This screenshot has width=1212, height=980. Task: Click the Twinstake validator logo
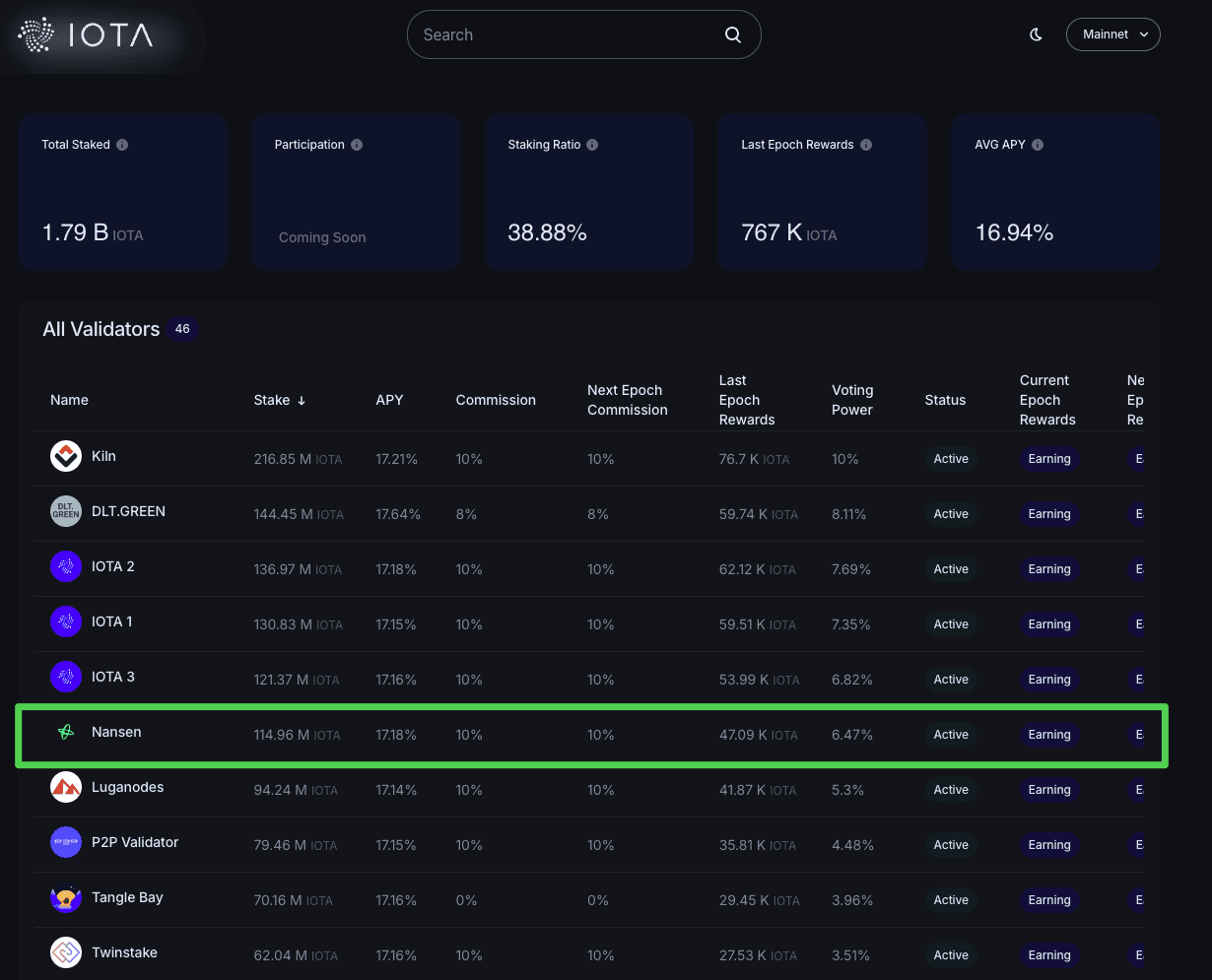(x=66, y=953)
